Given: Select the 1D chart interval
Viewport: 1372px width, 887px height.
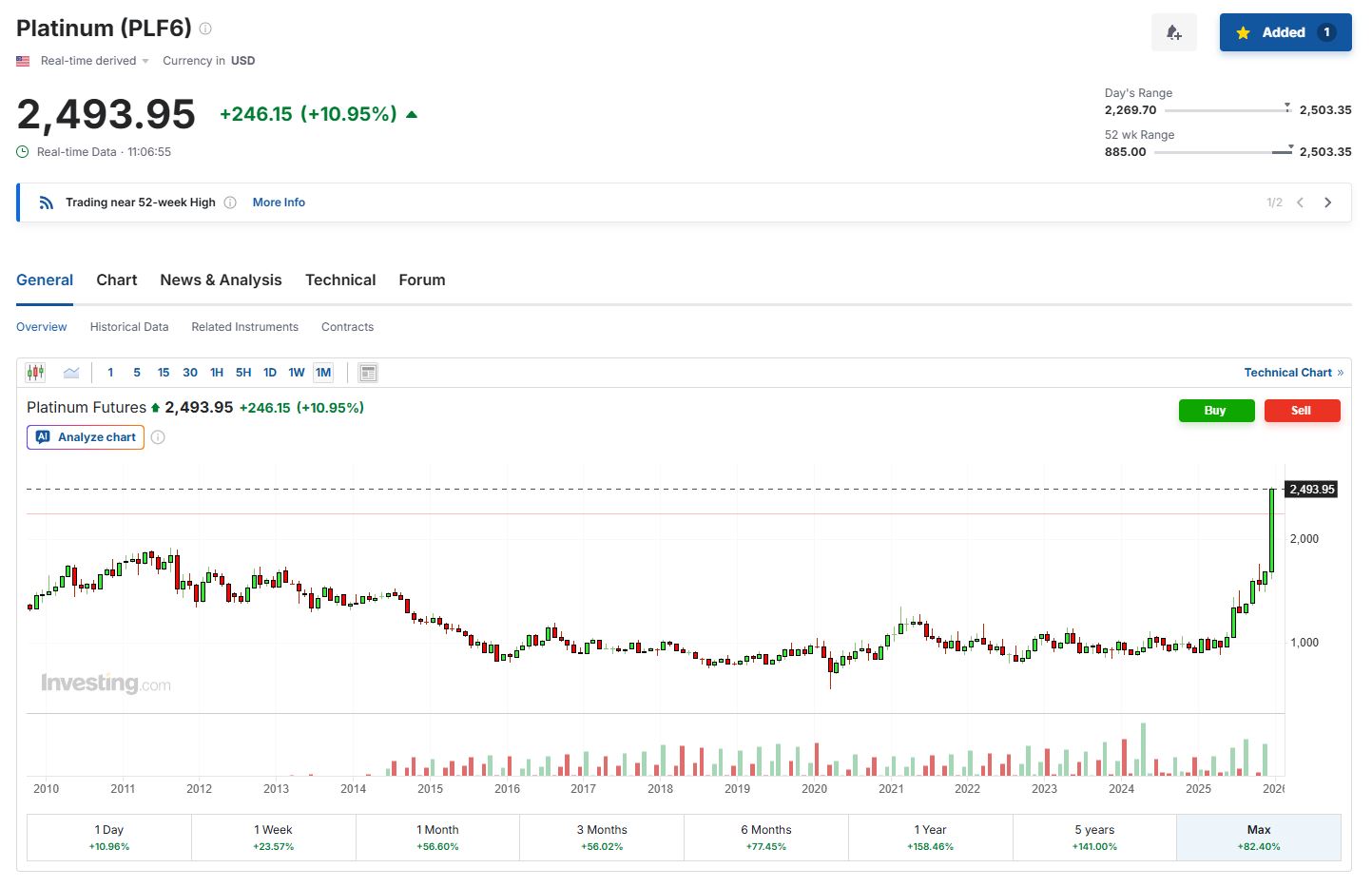Looking at the screenshot, I should (x=270, y=373).
